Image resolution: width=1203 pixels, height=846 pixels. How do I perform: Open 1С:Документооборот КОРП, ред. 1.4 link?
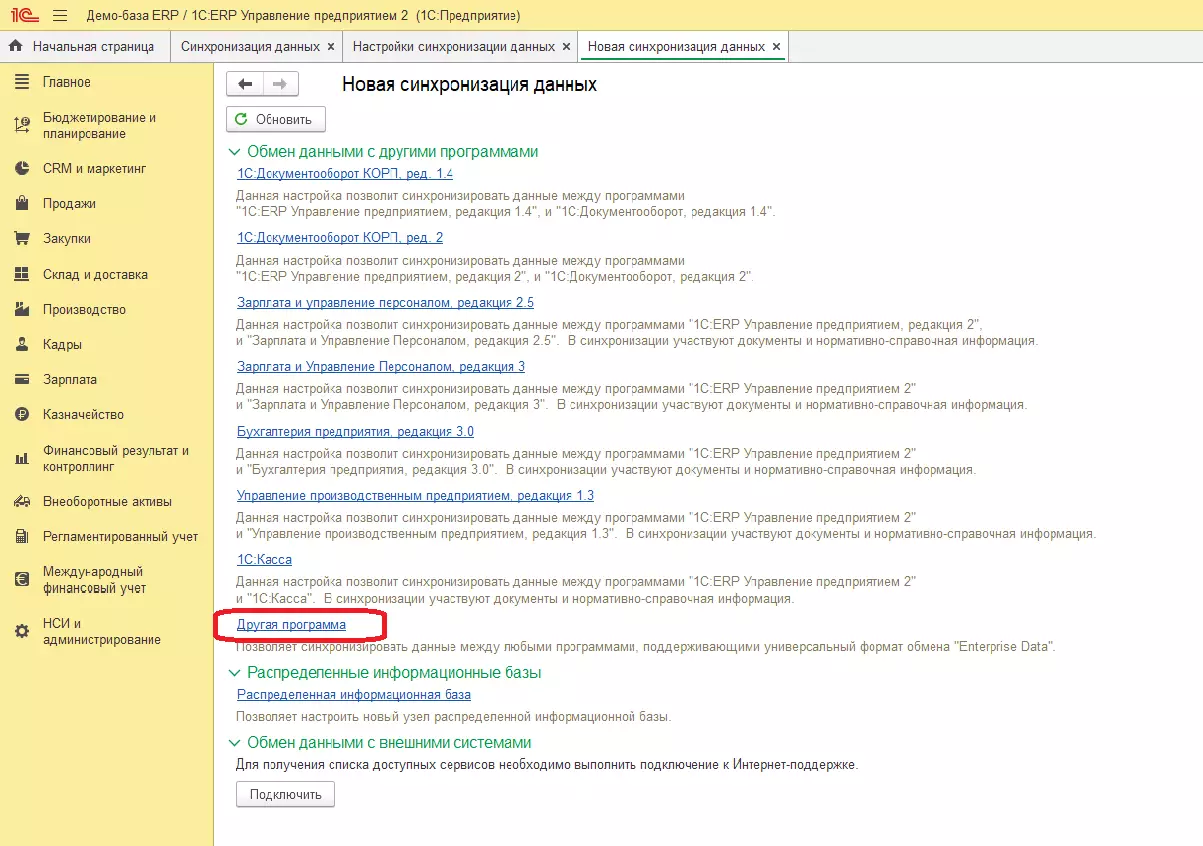point(345,173)
